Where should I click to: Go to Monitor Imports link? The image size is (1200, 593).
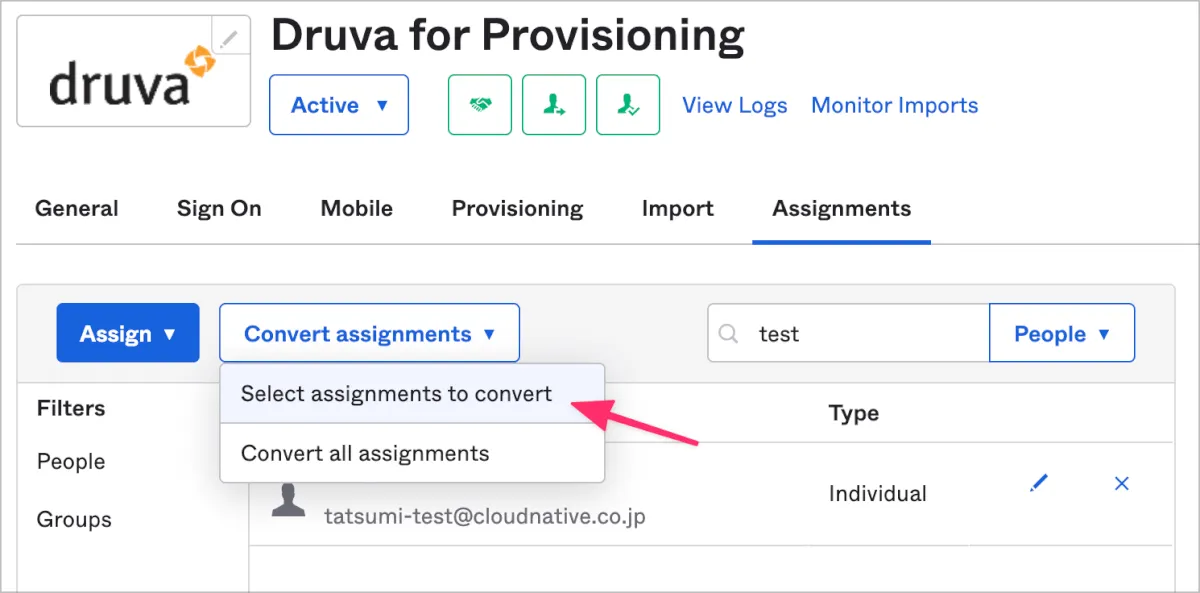tap(894, 105)
